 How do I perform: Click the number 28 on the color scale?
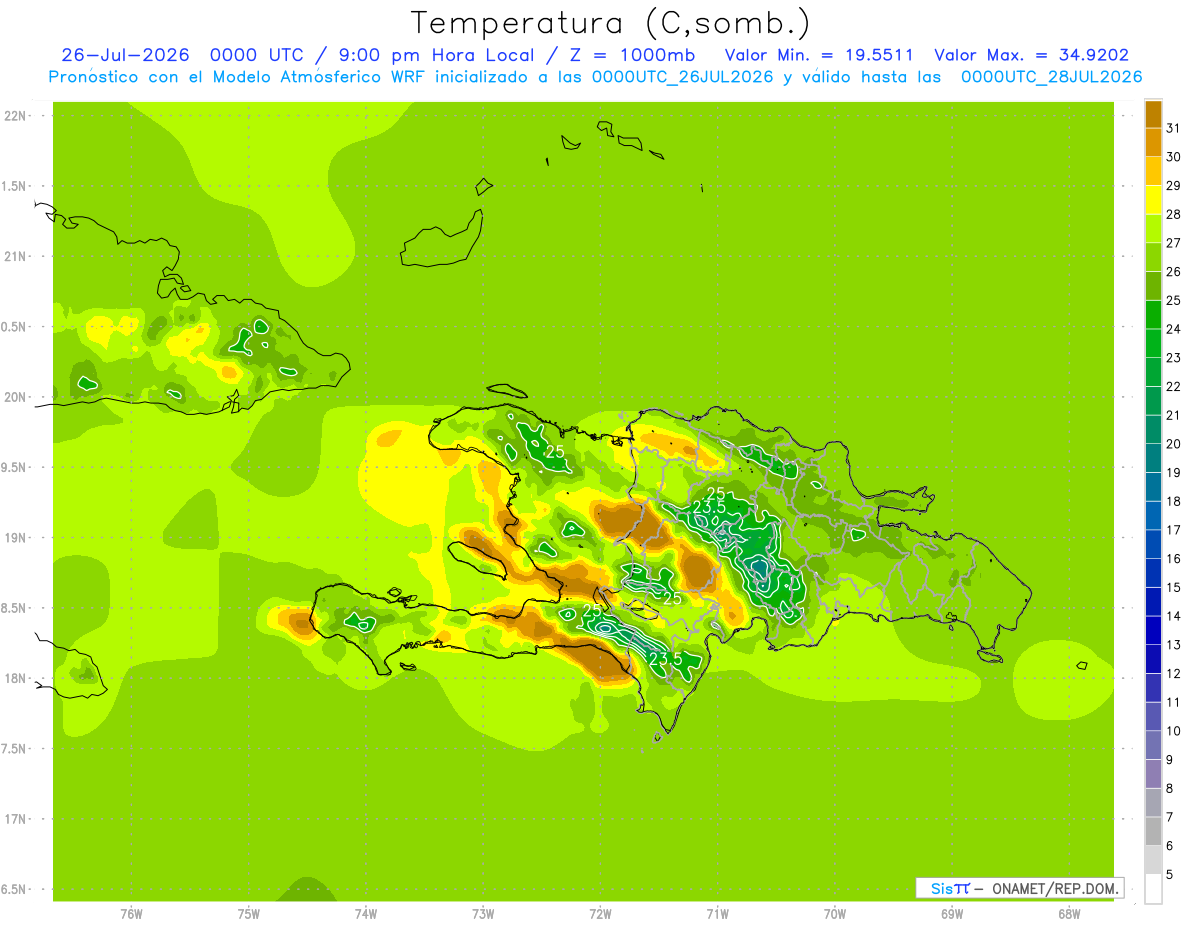tap(1173, 214)
